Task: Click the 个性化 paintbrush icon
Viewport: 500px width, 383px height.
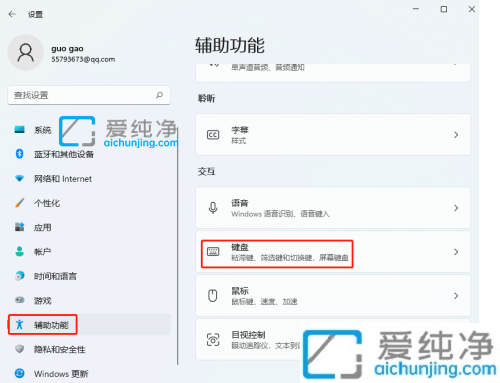Action: tap(20, 203)
